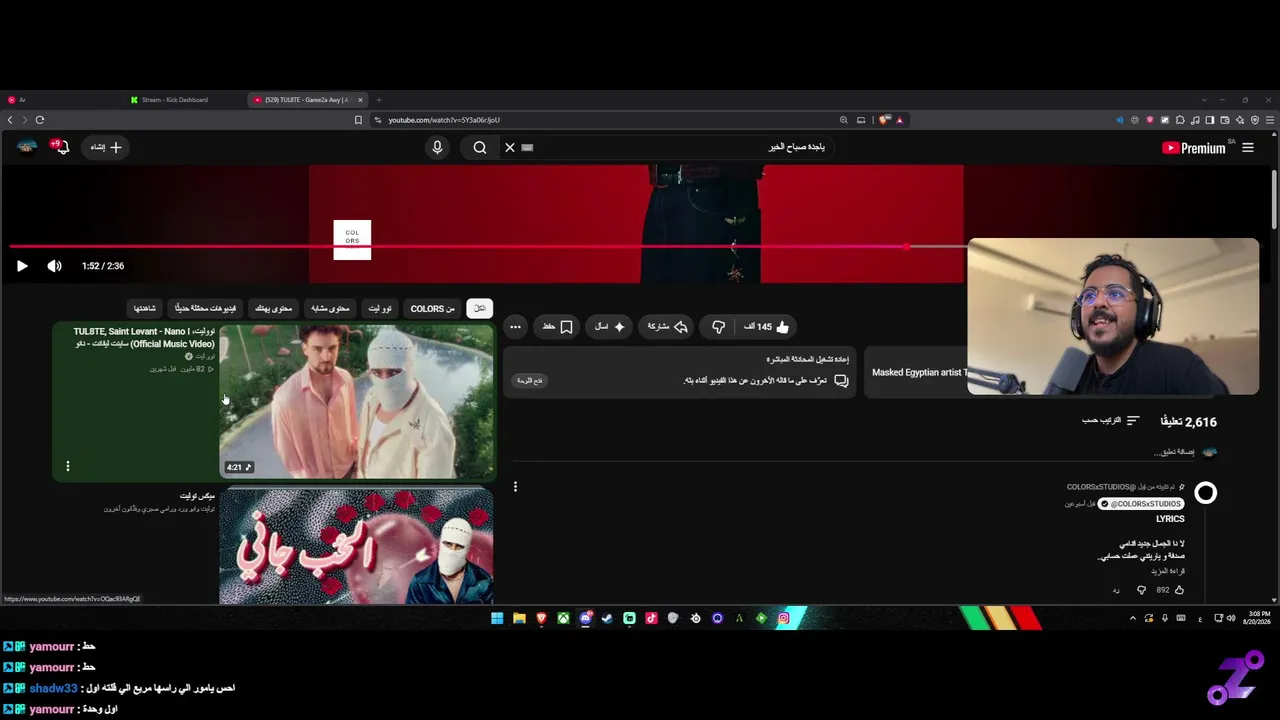Open the @COLORSxSTUDIOS channel badge link
Viewport: 1280px width, 720px height.
pyautogui.click(x=1141, y=504)
